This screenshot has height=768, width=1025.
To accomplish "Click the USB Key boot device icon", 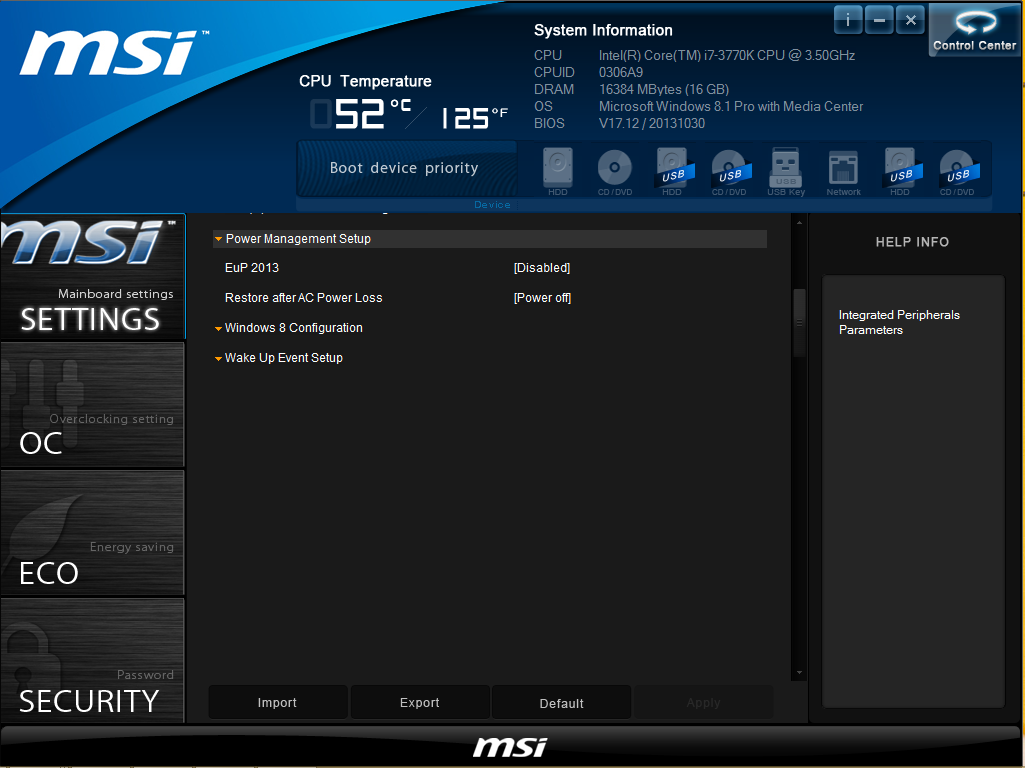I will (786, 171).
